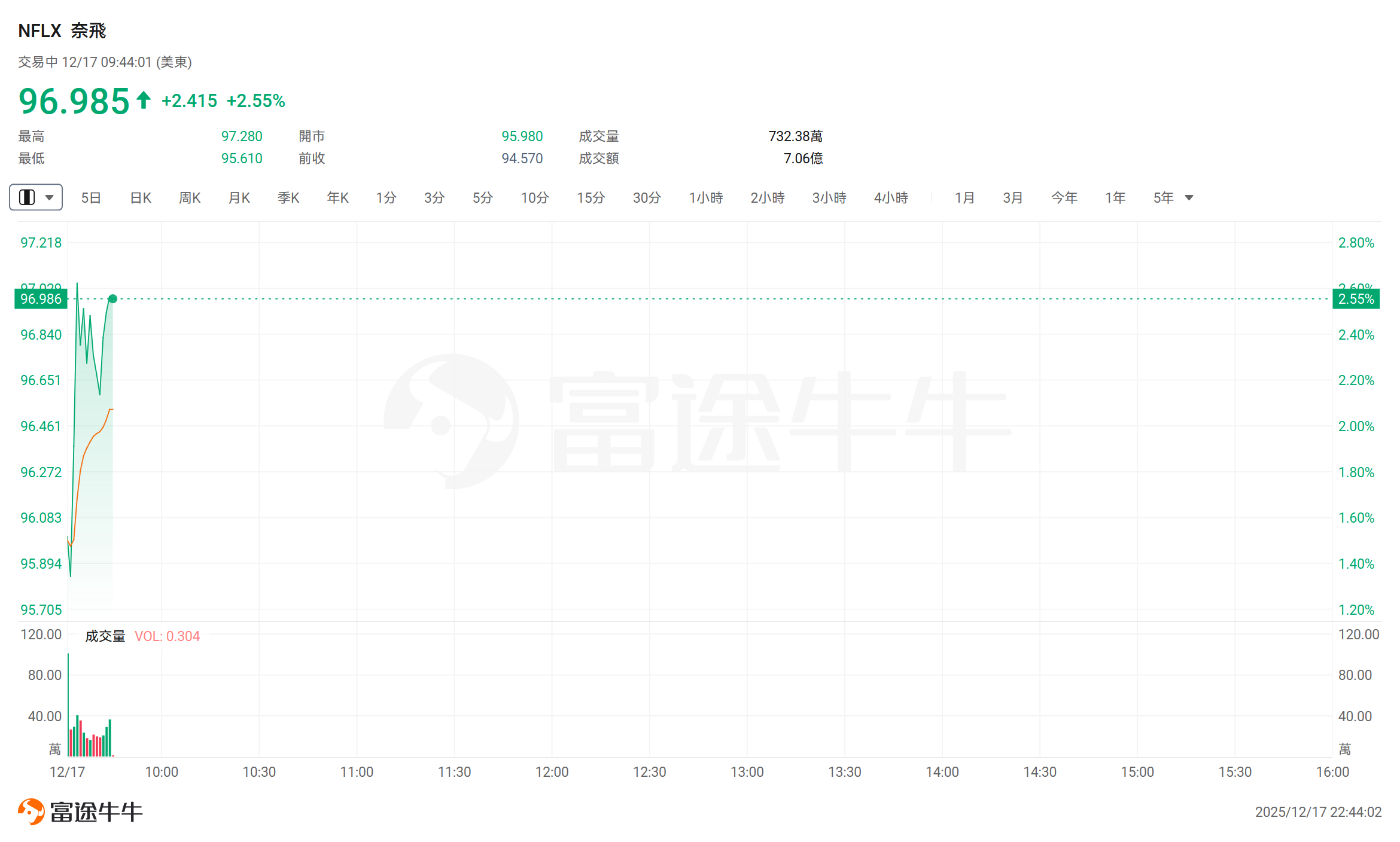Image resolution: width=1400 pixels, height=842 pixels.
Task: Choose the 1分 interval
Action: coord(386,197)
